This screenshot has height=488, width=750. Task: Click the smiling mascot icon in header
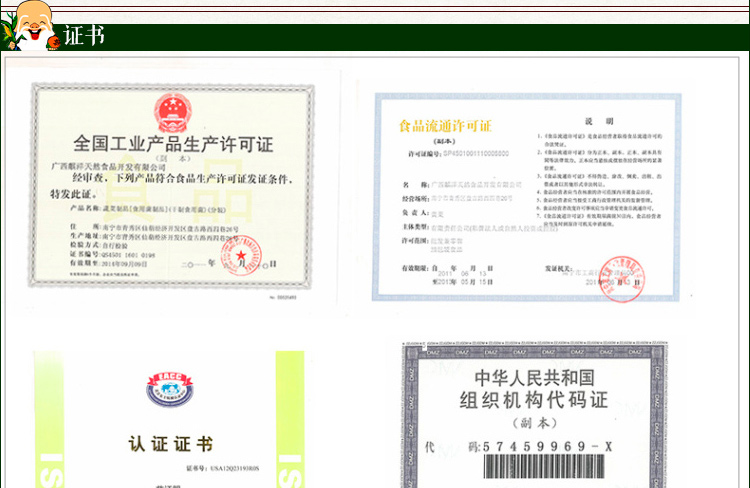point(31,26)
